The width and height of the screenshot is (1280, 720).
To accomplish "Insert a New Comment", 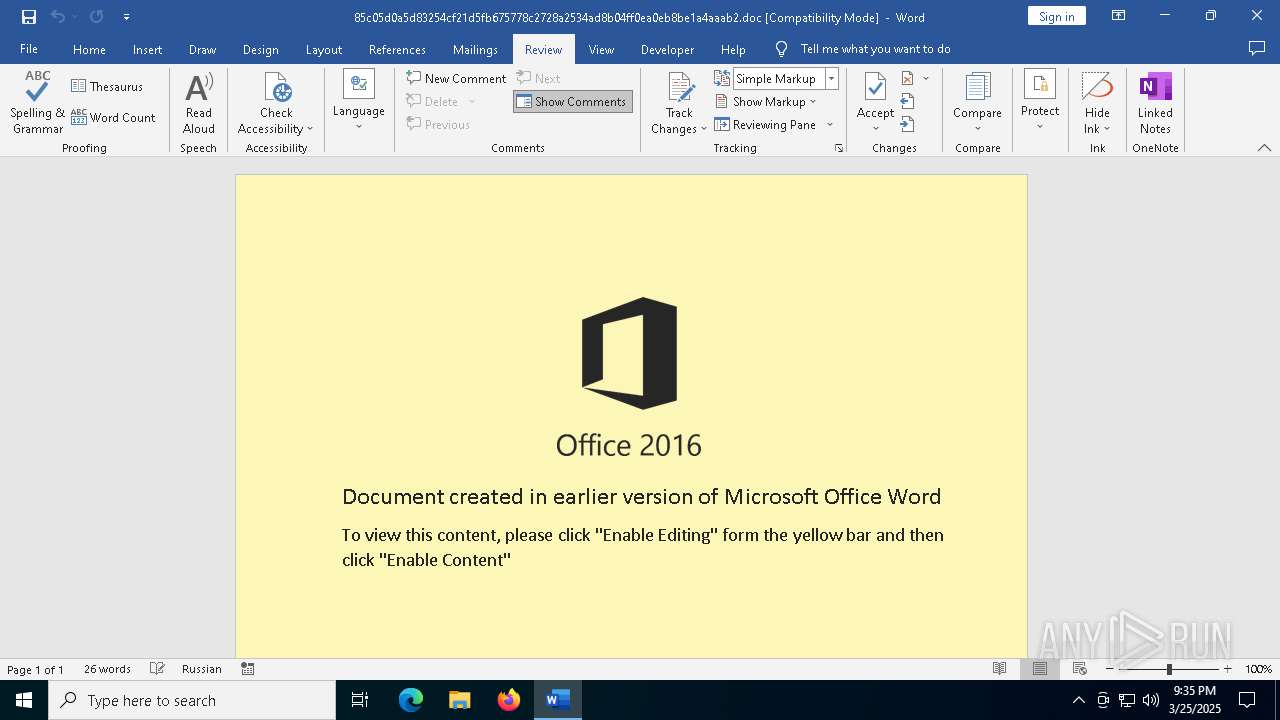I will coord(456,78).
